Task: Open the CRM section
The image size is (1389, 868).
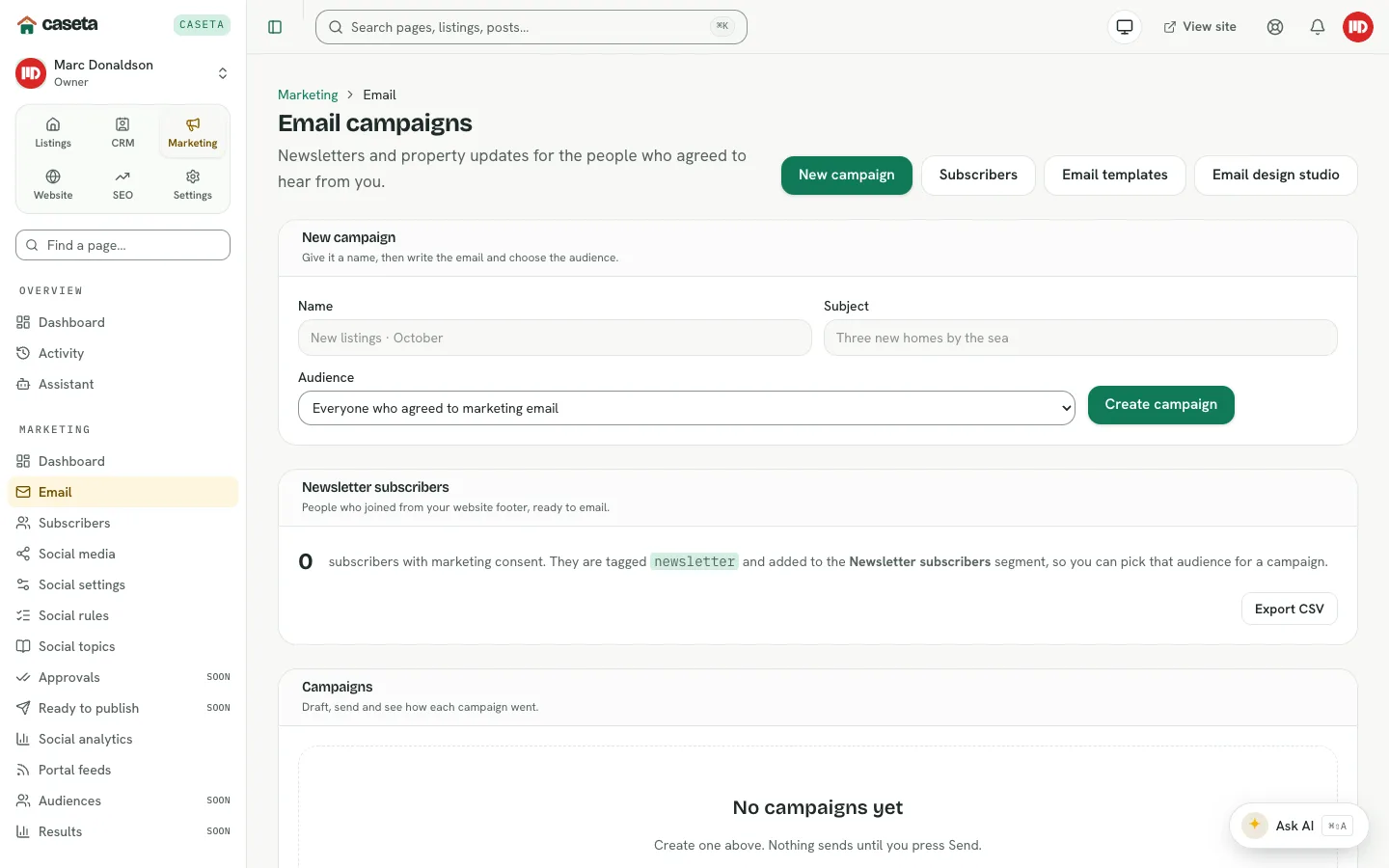Action: coord(123,133)
